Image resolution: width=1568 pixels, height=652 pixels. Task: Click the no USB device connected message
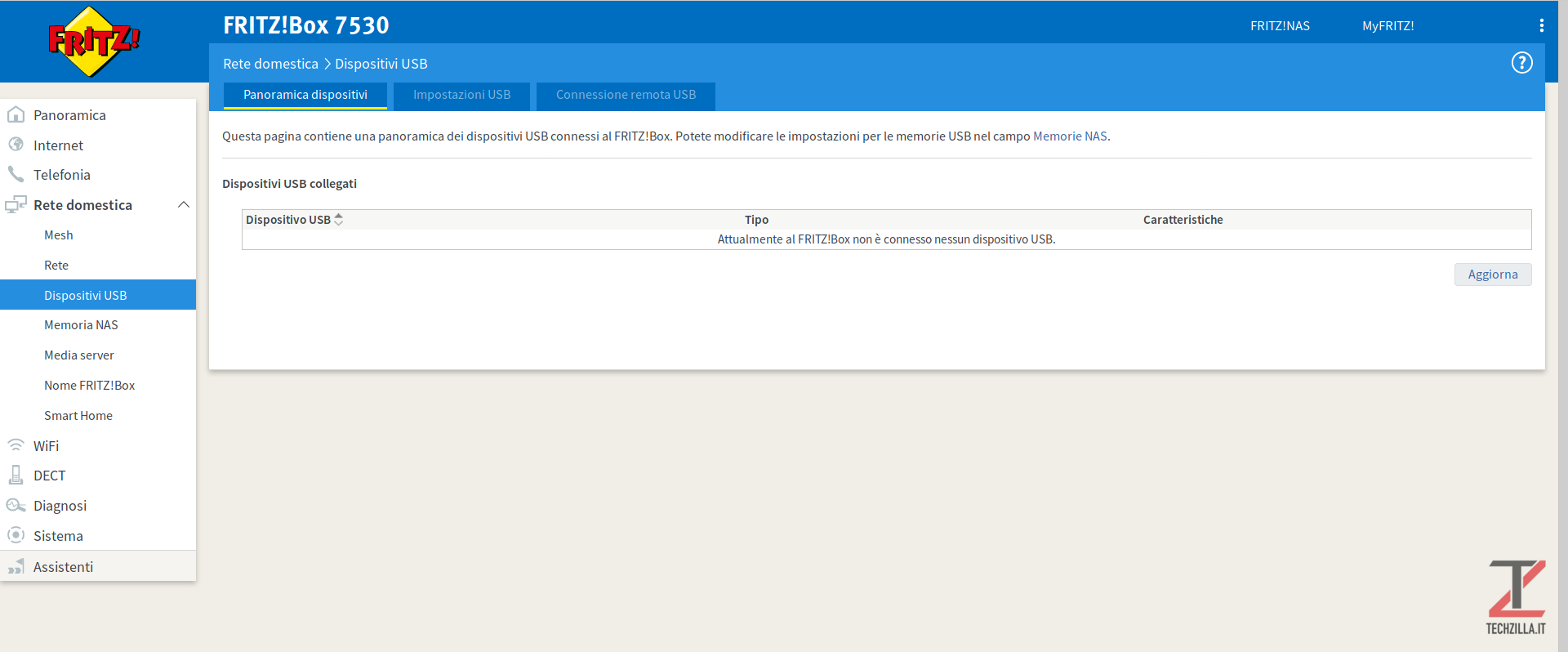[886, 239]
